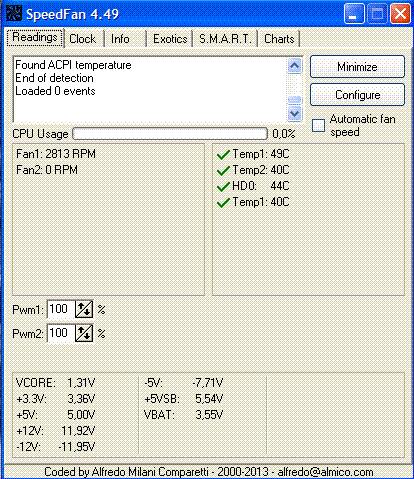Click the 0,0% CPU usage value

(x=284, y=134)
